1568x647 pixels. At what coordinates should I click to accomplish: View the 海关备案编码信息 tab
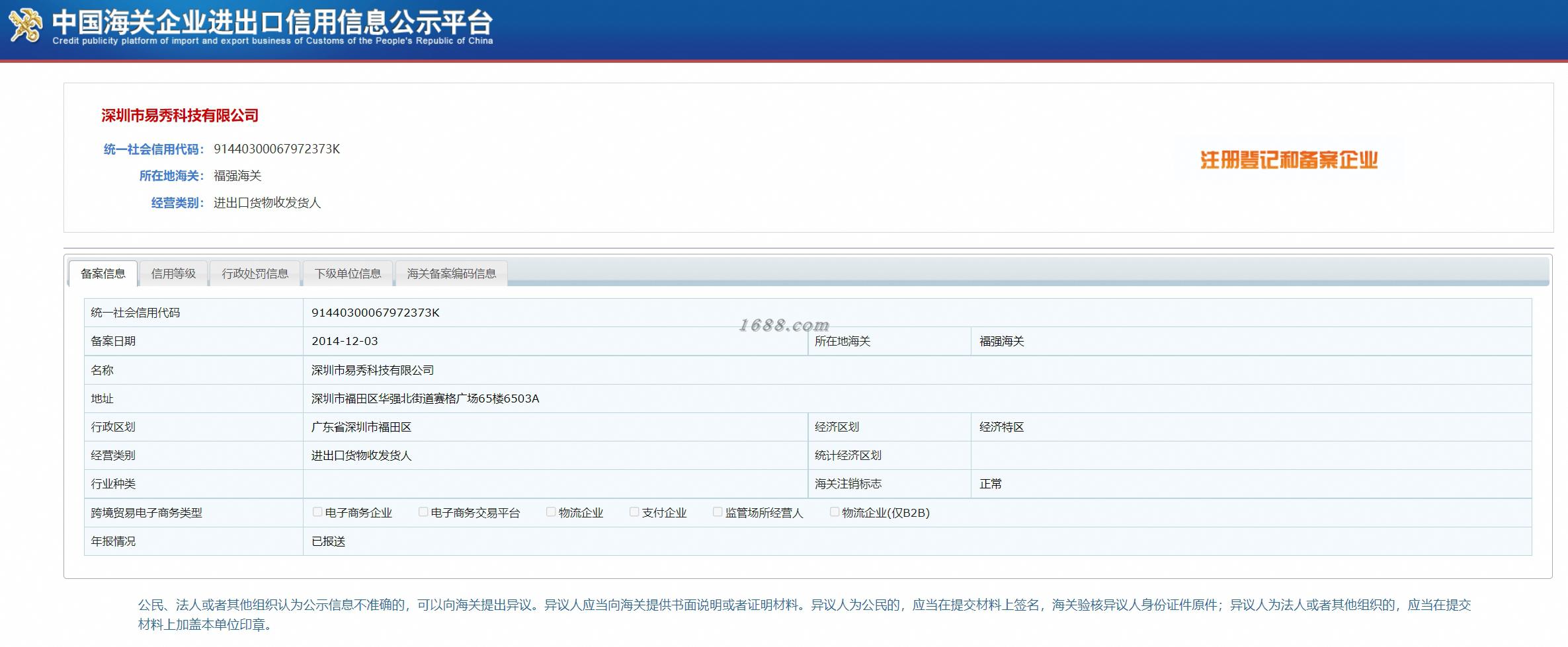(451, 274)
